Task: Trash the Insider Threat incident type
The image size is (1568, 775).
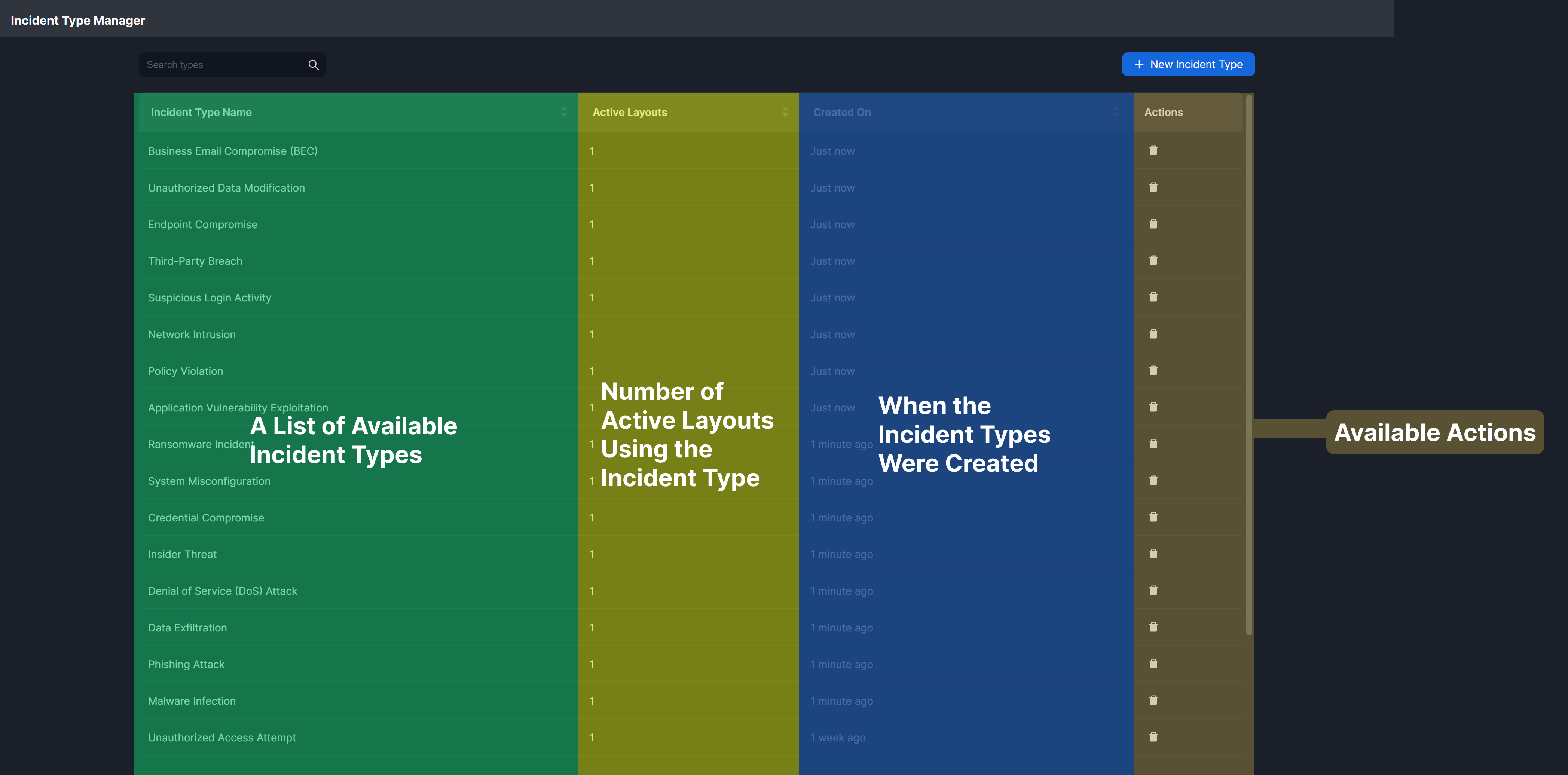Action: coord(1153,554)
